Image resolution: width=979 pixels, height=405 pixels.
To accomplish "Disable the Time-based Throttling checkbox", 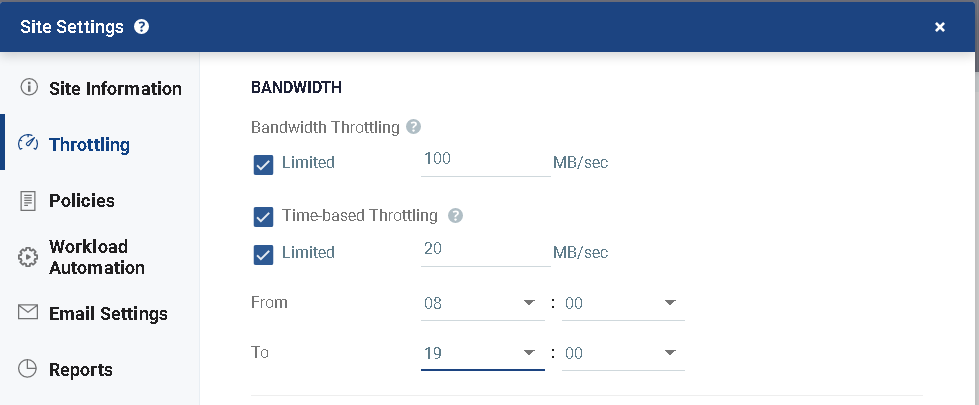I will click(x=263, y=217).
